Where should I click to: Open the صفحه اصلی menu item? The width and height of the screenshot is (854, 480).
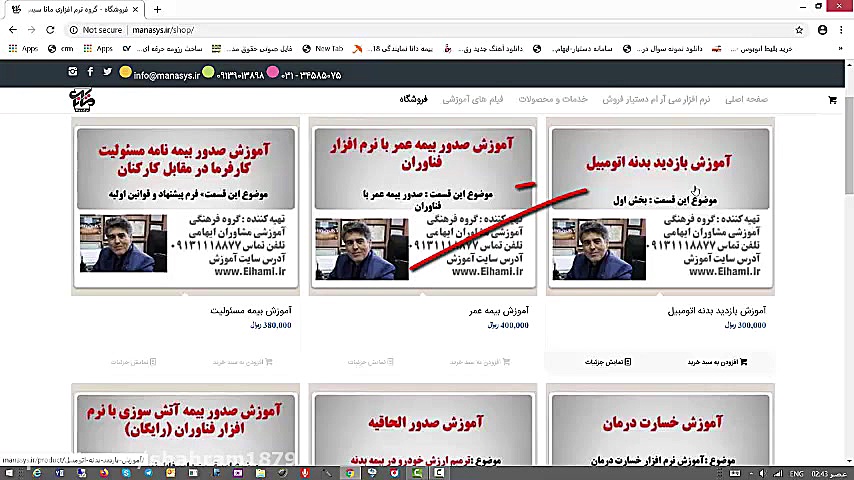[746, 99]
